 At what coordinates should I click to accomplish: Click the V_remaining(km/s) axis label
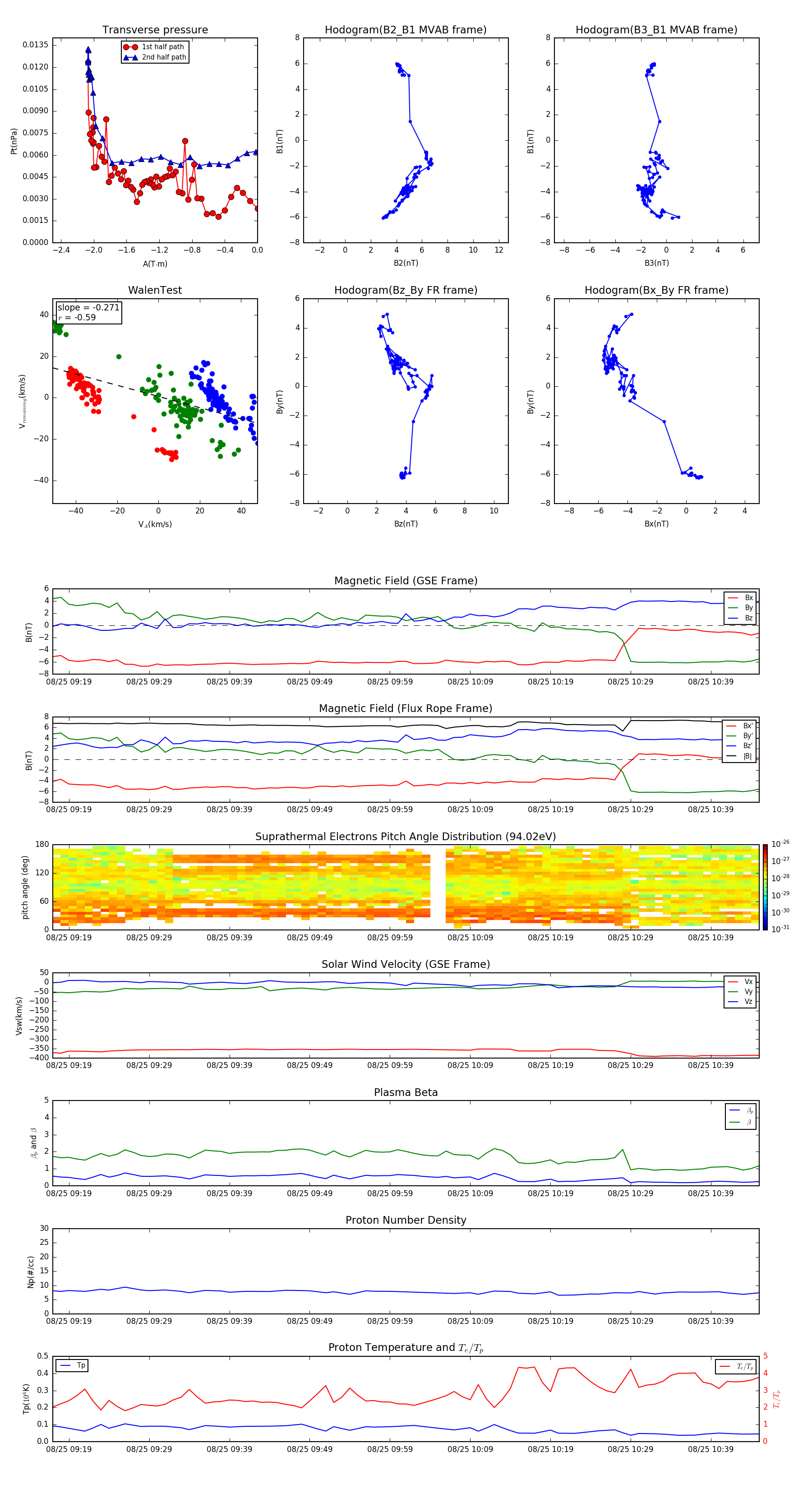click(x=23, y=401)
